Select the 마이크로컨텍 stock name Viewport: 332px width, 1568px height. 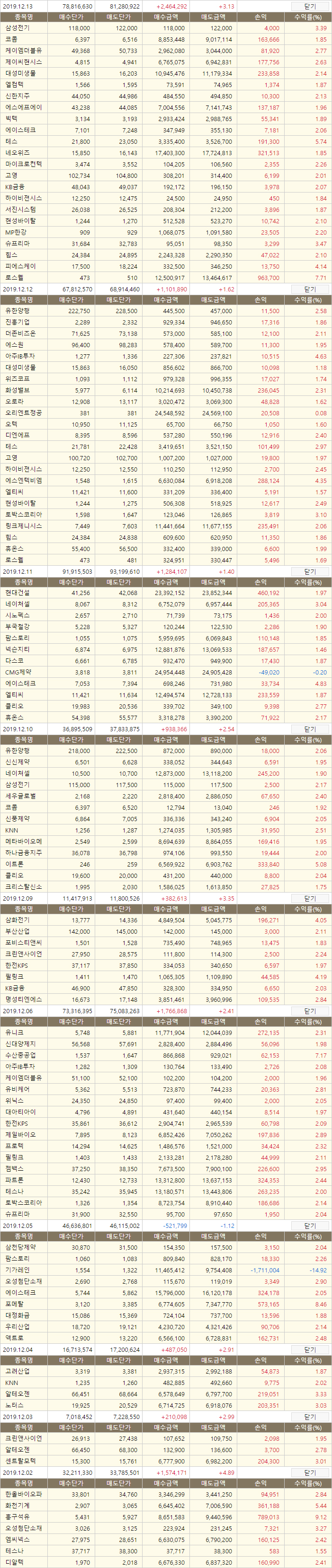[24, 164]
